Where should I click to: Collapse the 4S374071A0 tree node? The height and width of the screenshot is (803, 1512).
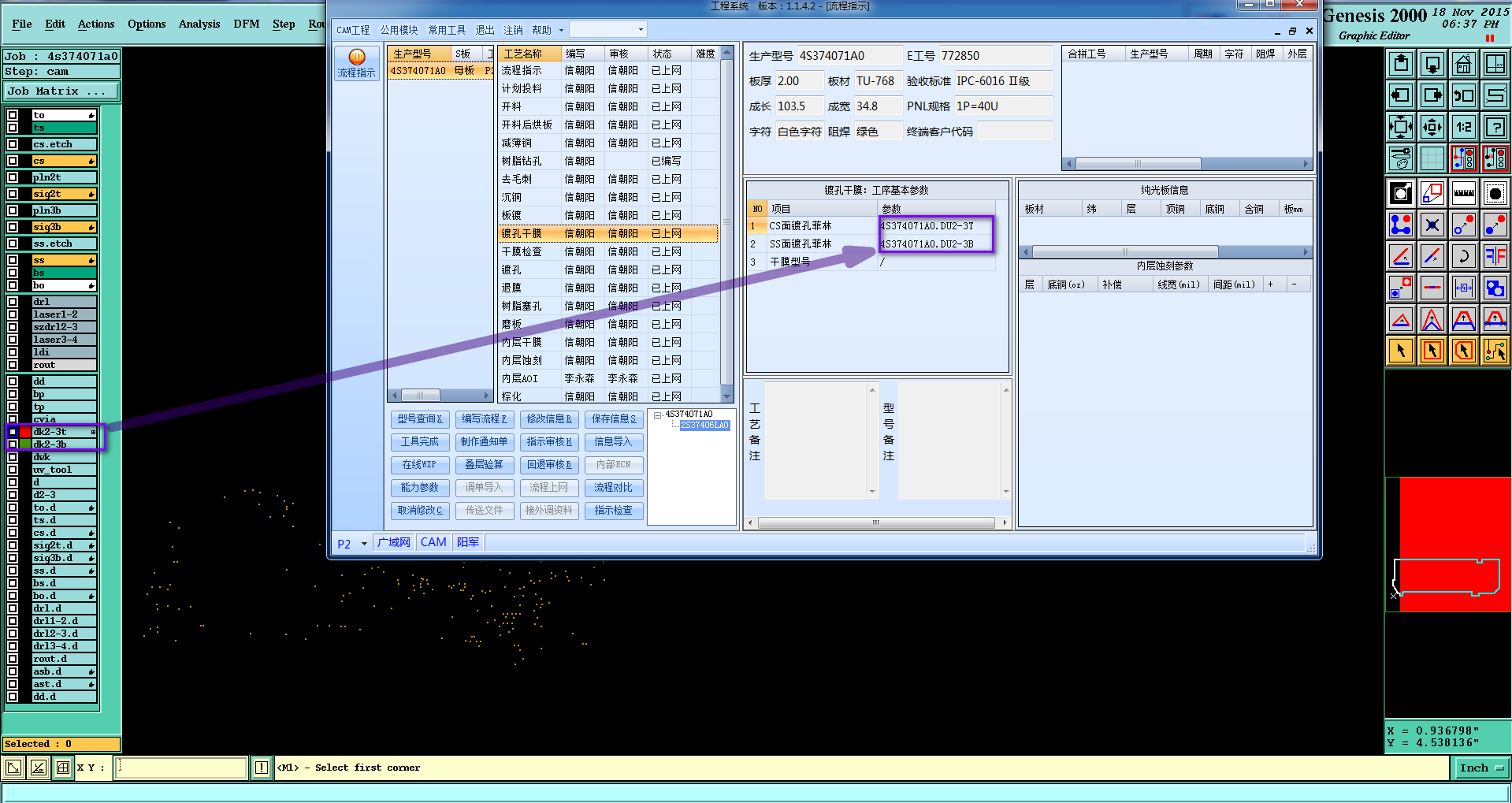[657, 415]
